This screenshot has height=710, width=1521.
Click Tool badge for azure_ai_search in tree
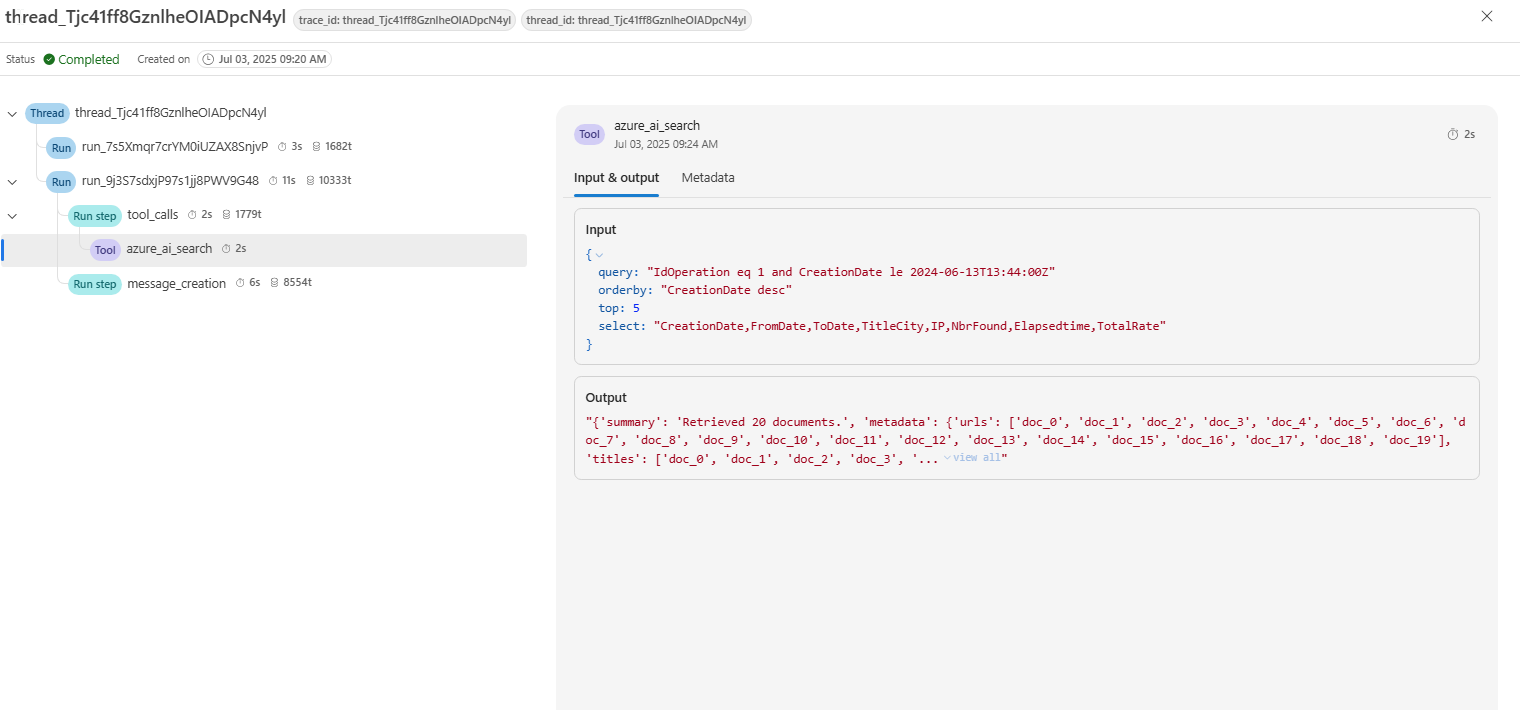click(x=105, y=249)
